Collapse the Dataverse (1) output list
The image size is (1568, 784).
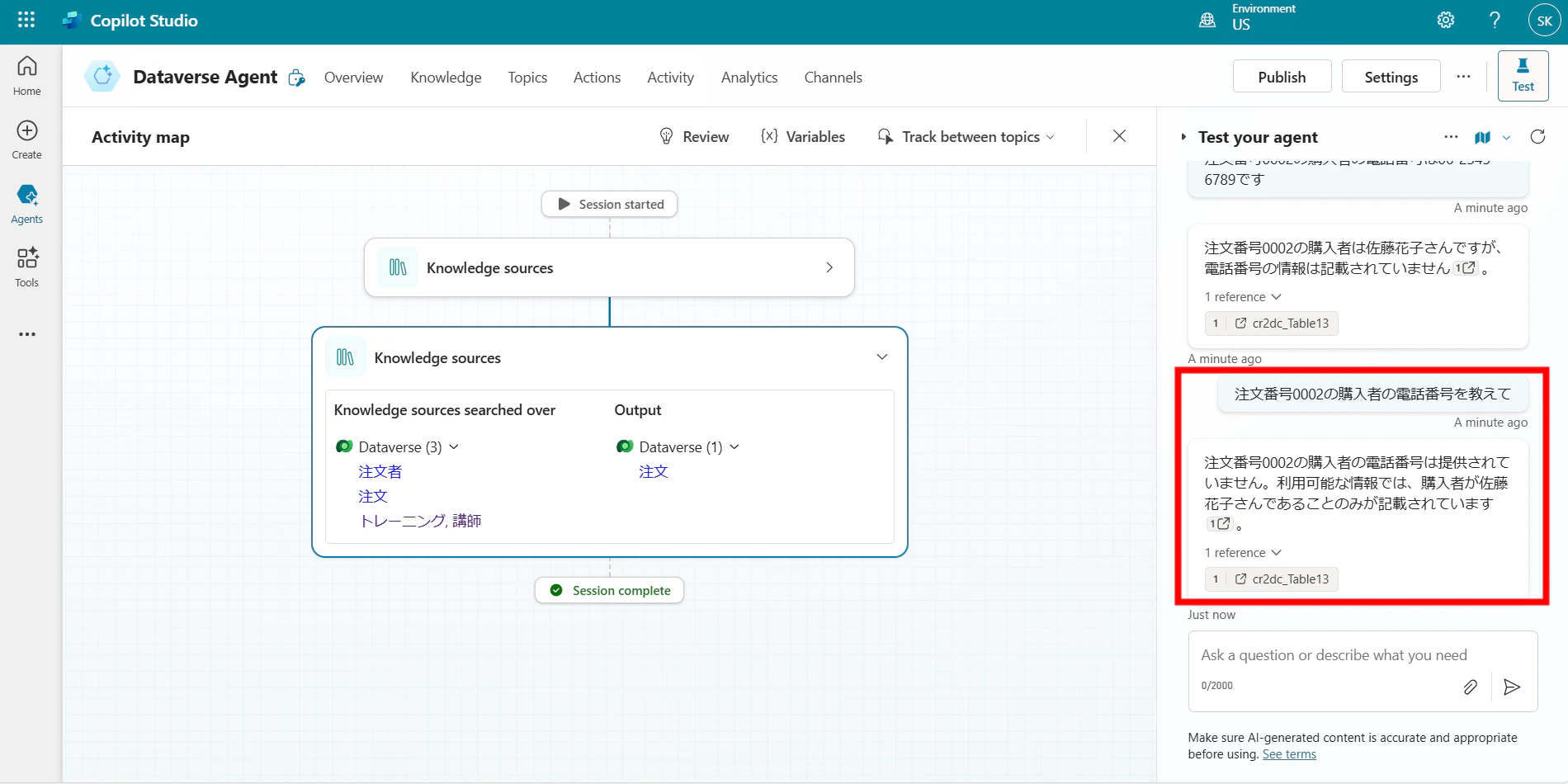click(x=734, y=447)
